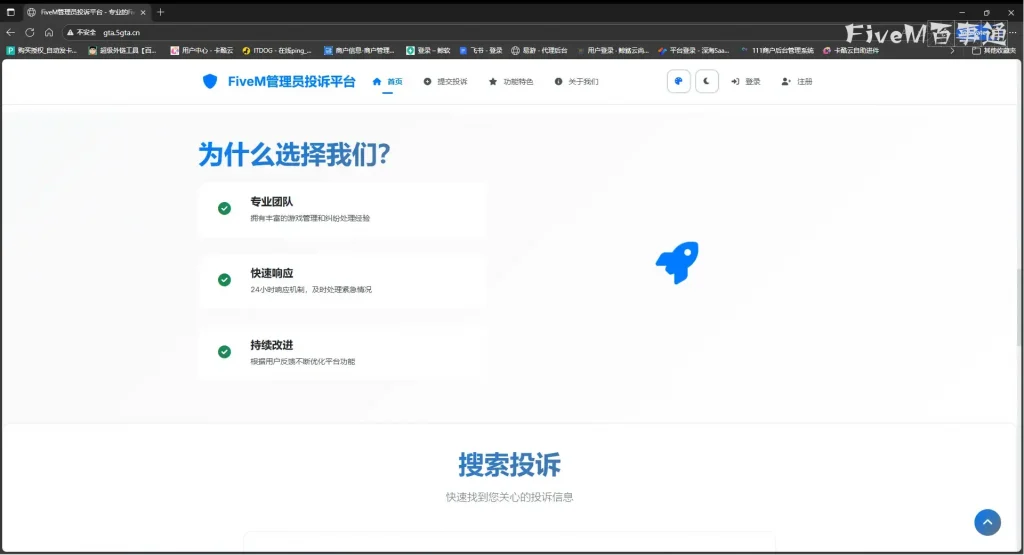This screenshot has height=555, width=1024.
Task: Click green checkmark beside 快速响应
Action: (224, 280)
